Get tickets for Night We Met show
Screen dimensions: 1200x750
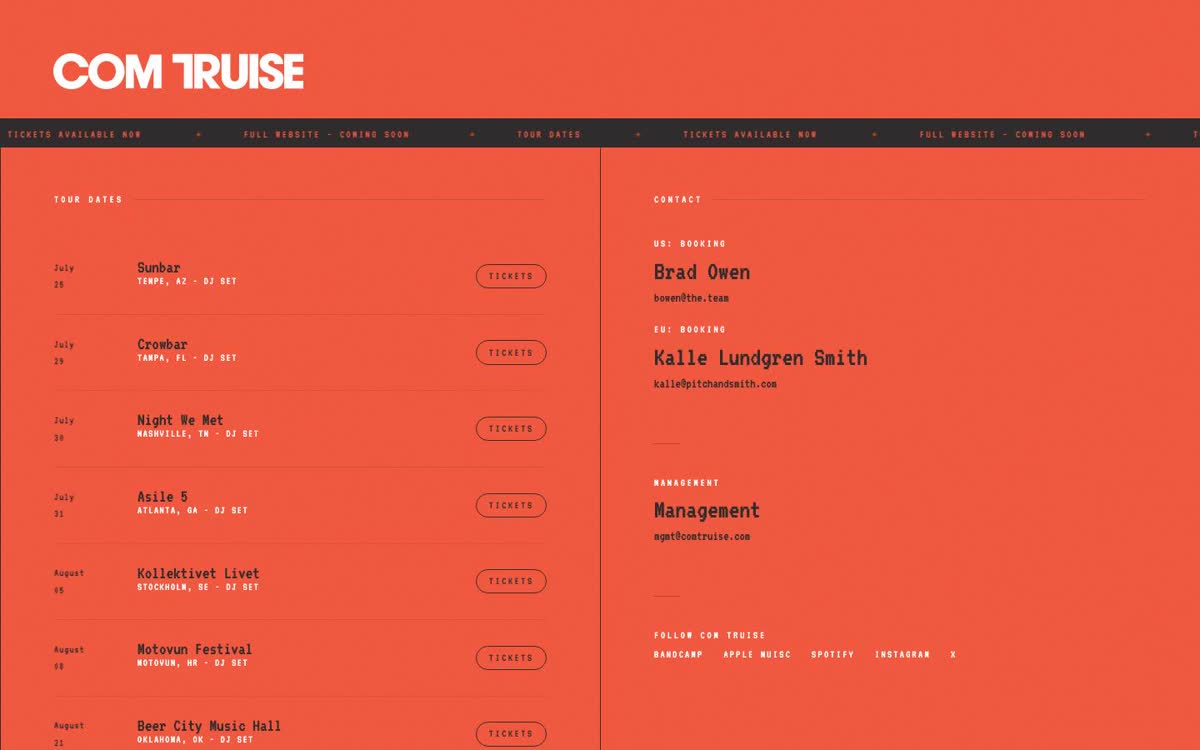[x=511, y=429]
